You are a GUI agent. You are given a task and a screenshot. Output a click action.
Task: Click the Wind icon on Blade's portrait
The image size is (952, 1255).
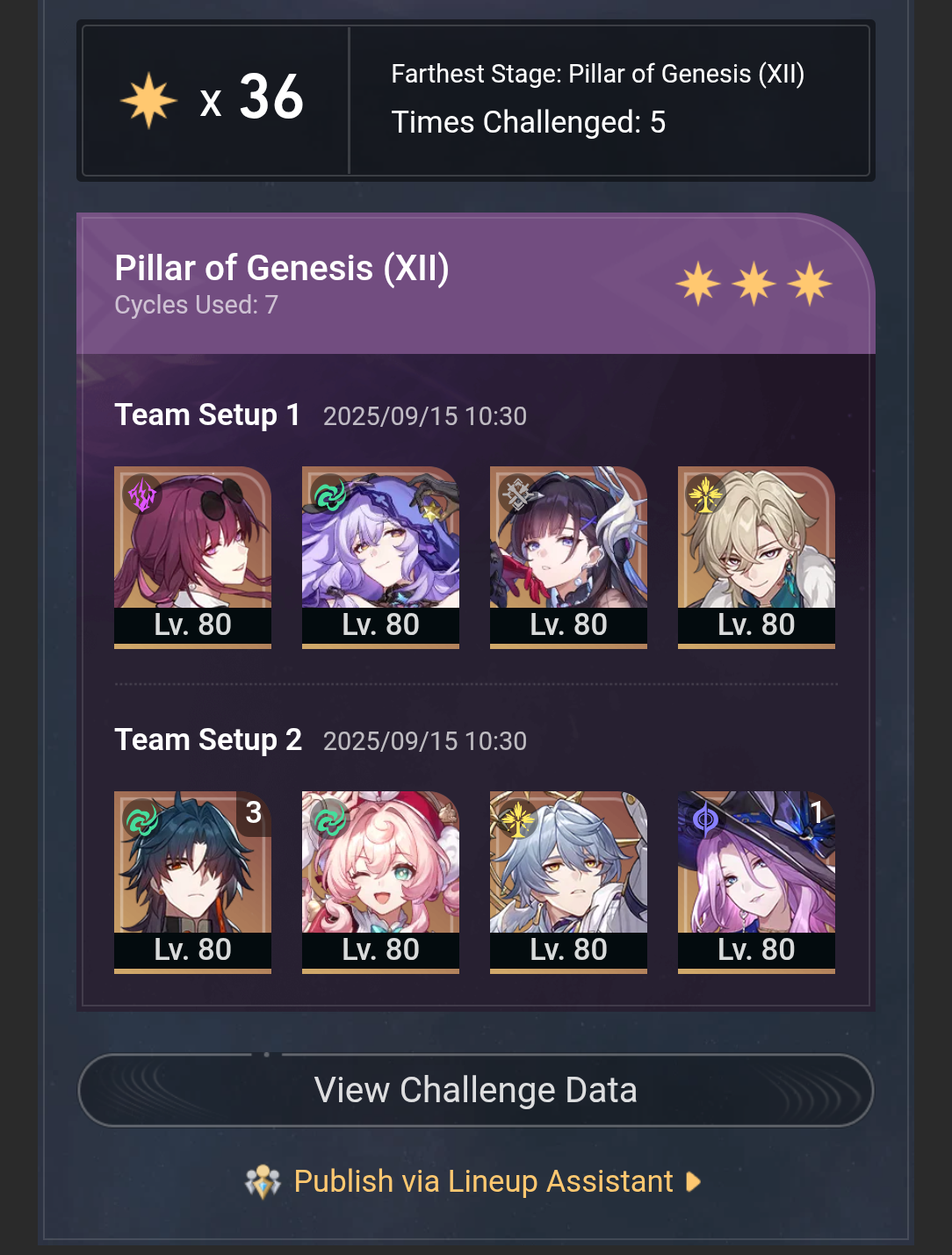point(142,820)
